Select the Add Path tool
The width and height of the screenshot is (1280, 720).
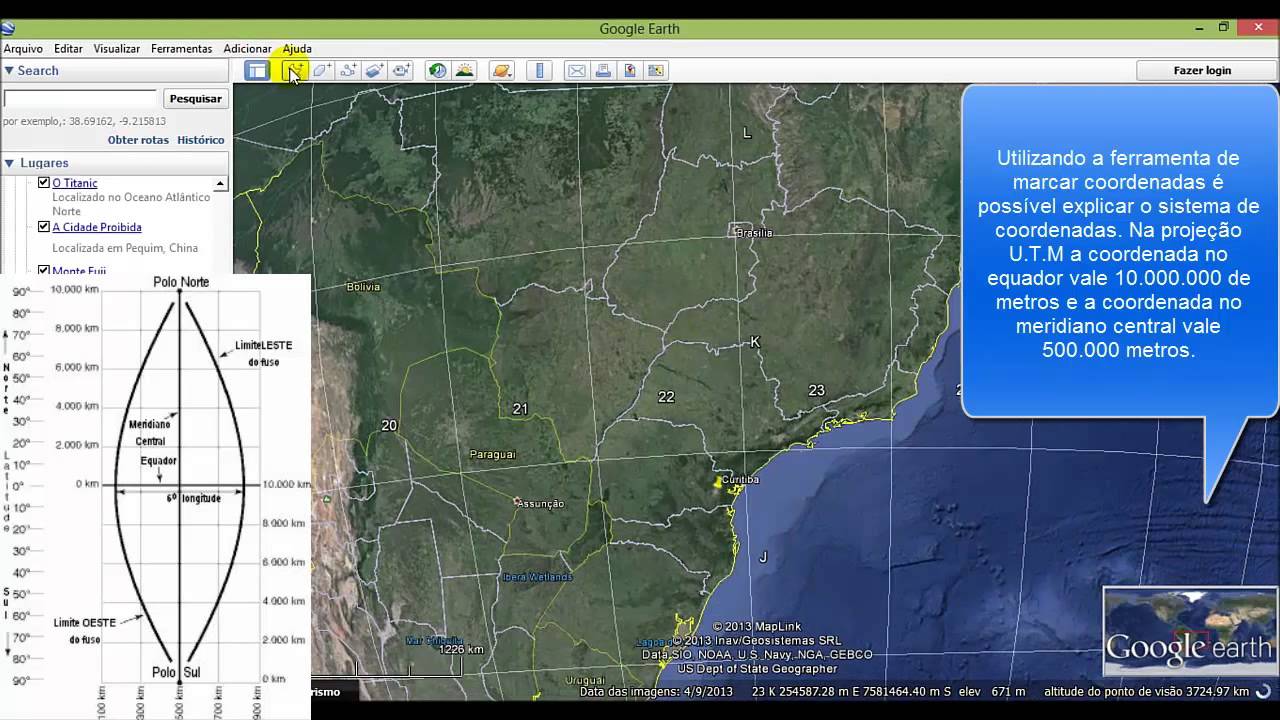[x=348, y=70]
